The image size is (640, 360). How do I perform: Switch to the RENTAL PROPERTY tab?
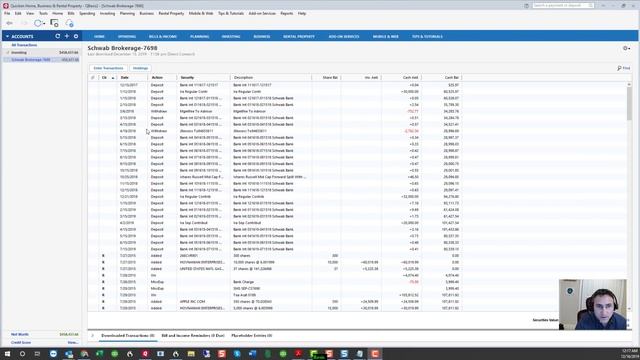pos(299,37)
